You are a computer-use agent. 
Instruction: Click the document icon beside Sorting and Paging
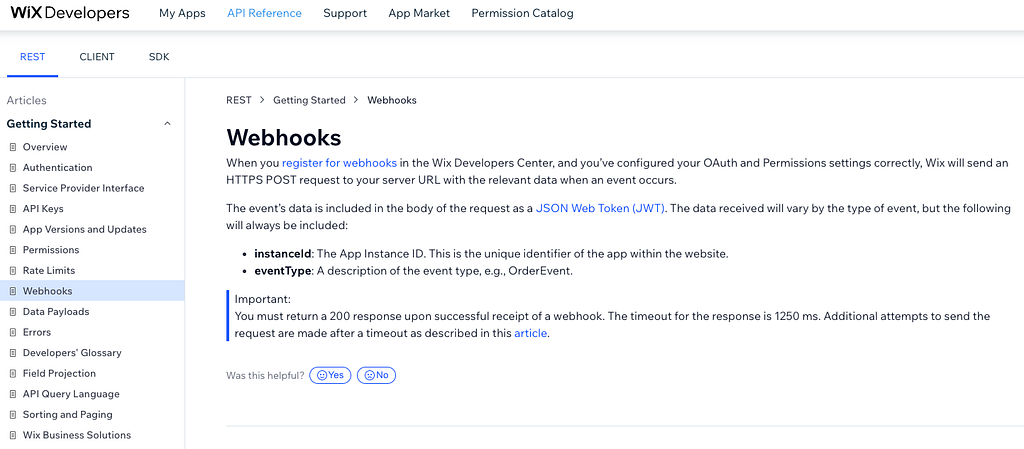(x=13, y=414)
